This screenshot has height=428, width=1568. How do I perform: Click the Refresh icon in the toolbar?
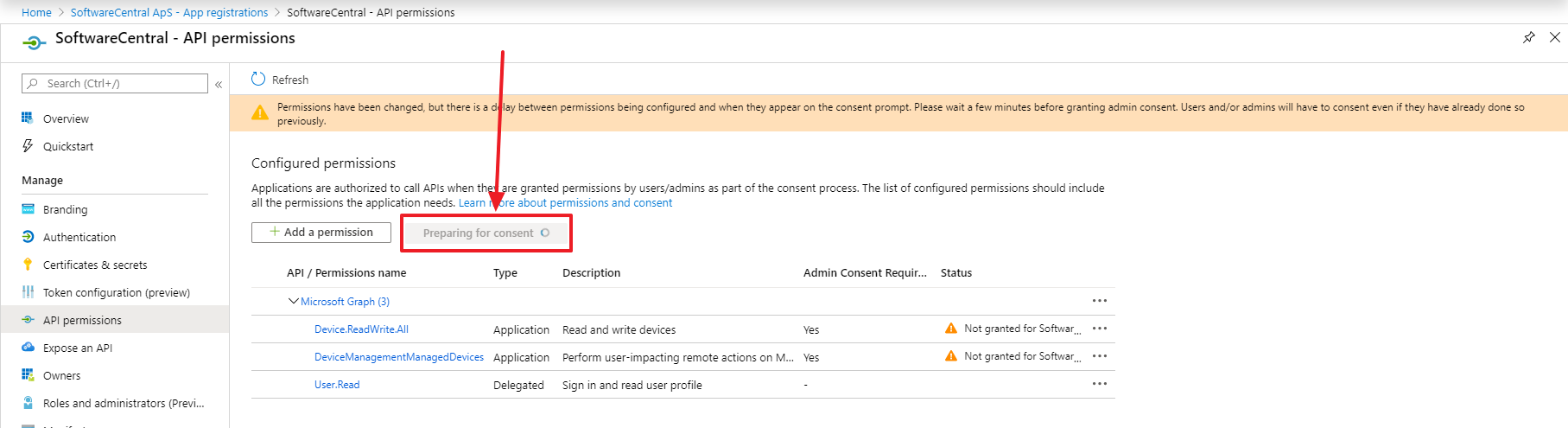pos(258,80)
